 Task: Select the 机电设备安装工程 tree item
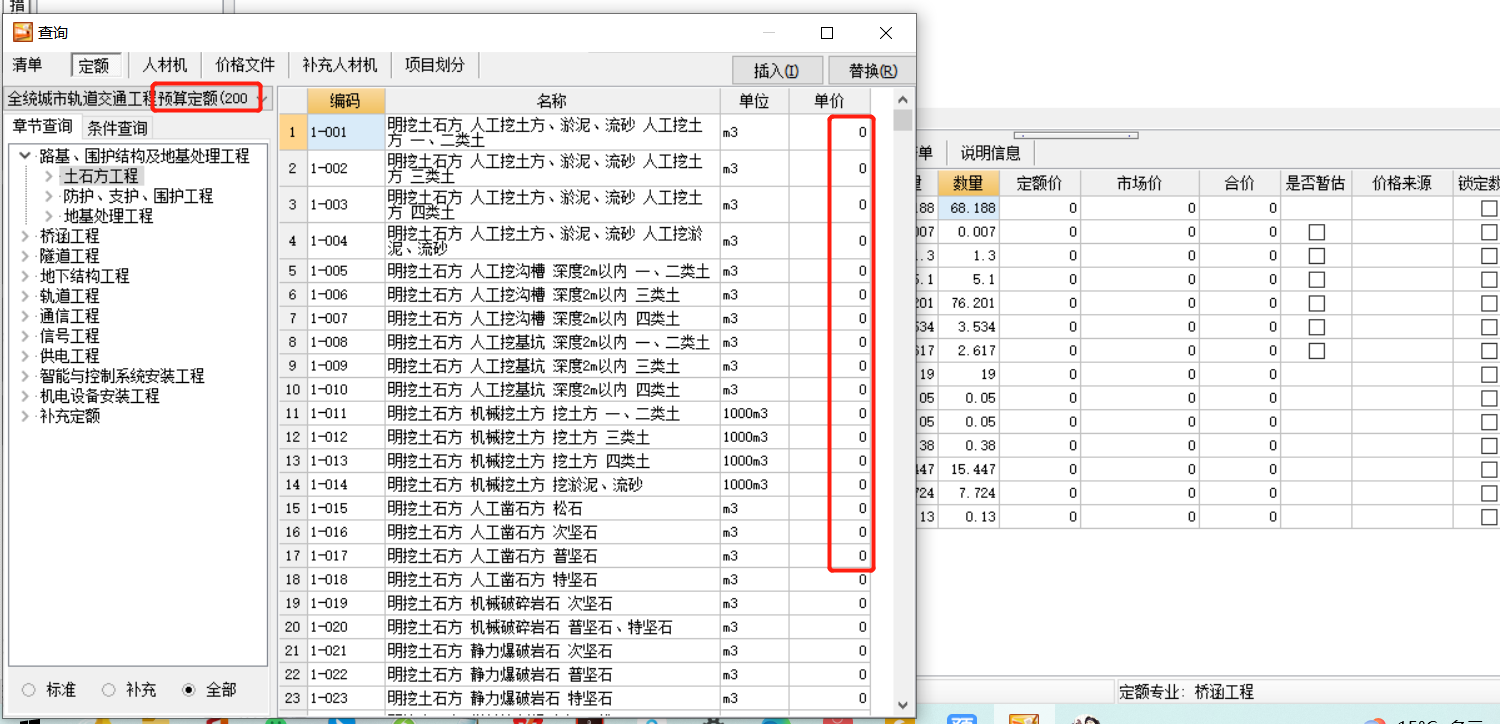99,396
